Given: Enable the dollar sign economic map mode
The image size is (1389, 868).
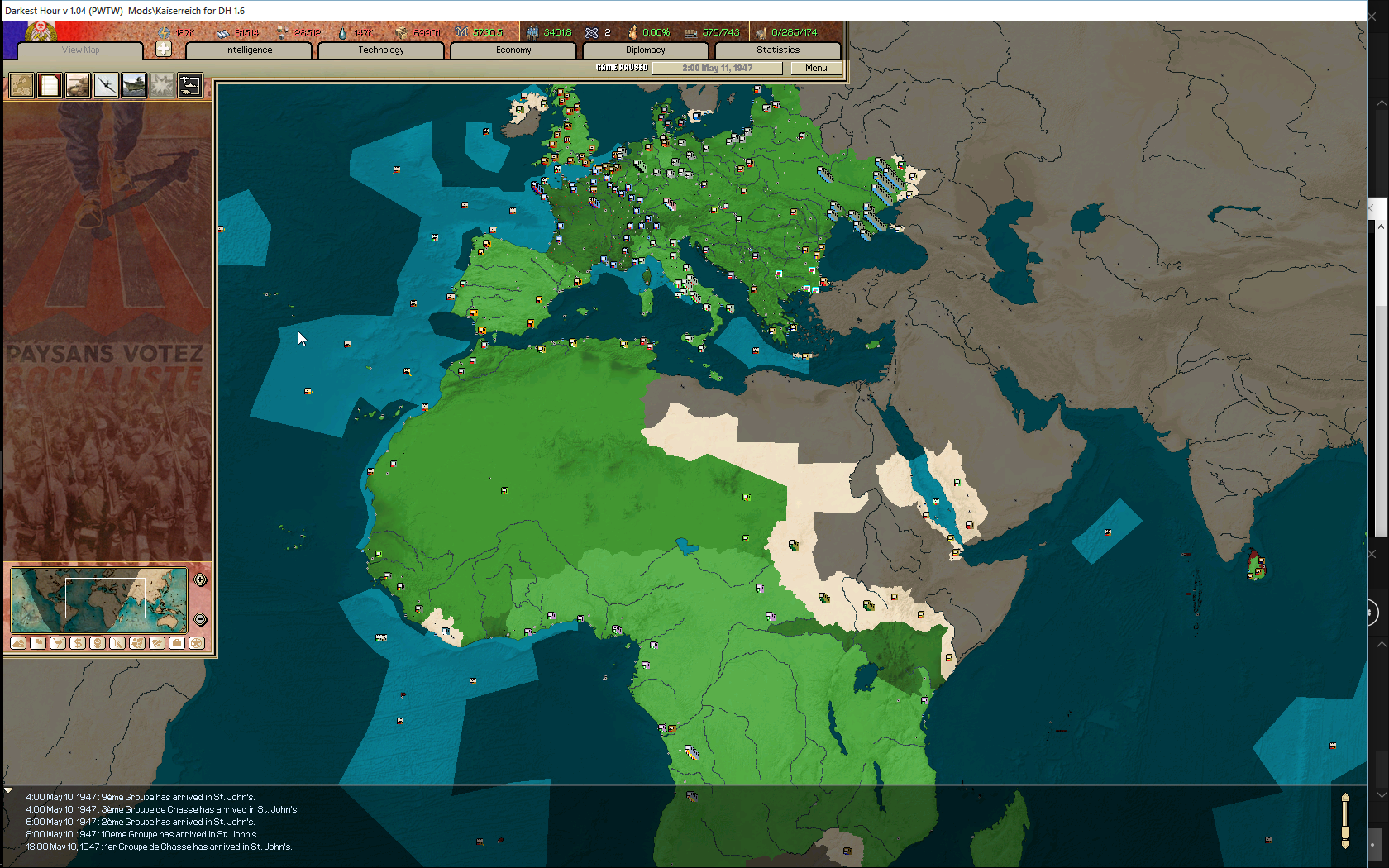Looking at the screenshot, I should [78, 643].
